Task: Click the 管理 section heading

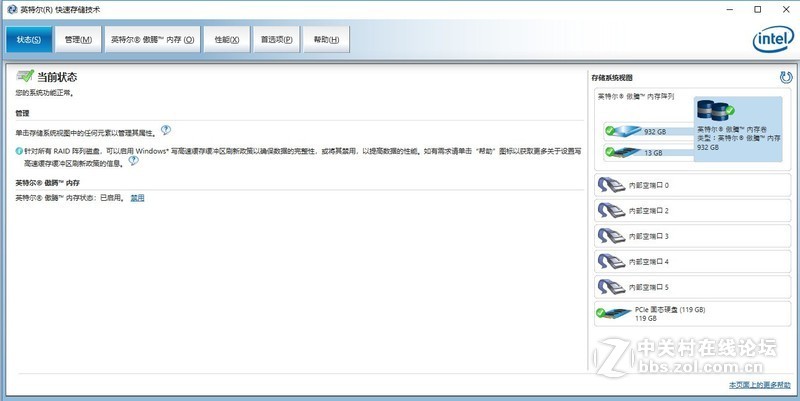Action: click(22, 113)
